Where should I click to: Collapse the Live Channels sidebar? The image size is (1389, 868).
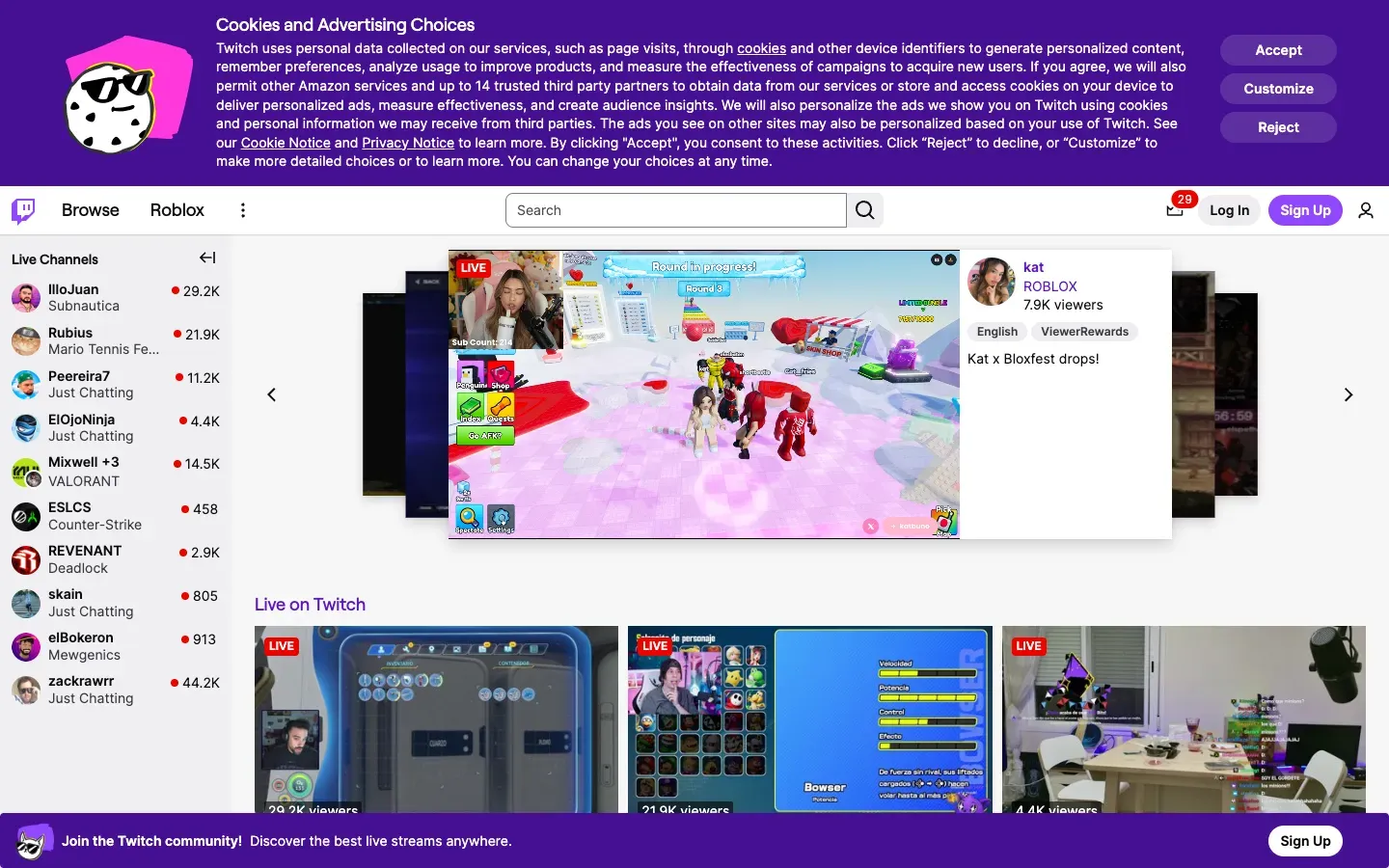[207, 258]
